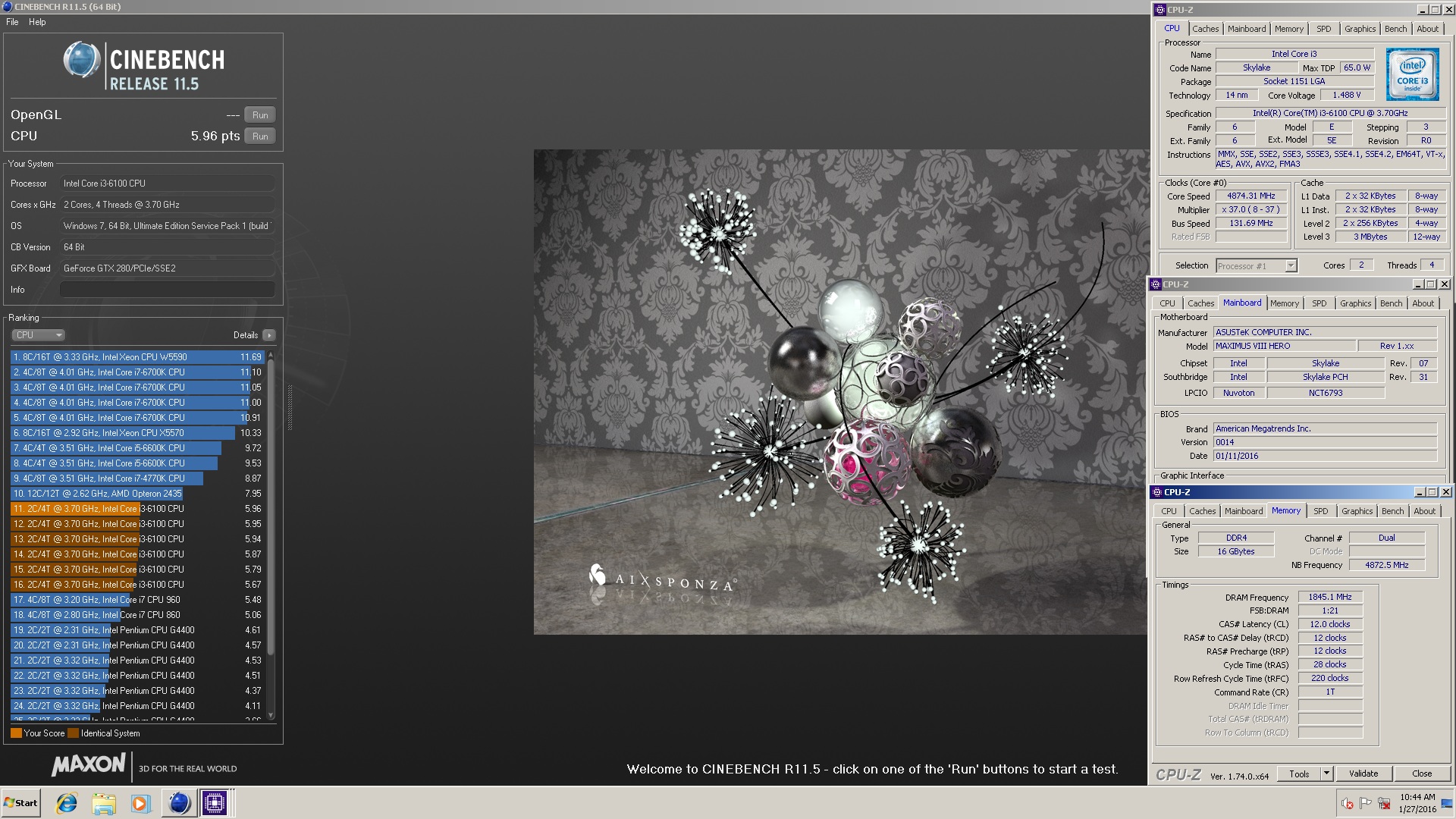Select ranking row 1 Xeon W5590

tap(137, 357)
